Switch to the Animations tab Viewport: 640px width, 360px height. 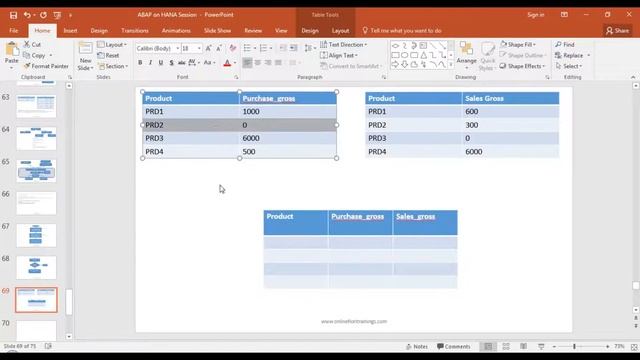[x=176, y=31]
